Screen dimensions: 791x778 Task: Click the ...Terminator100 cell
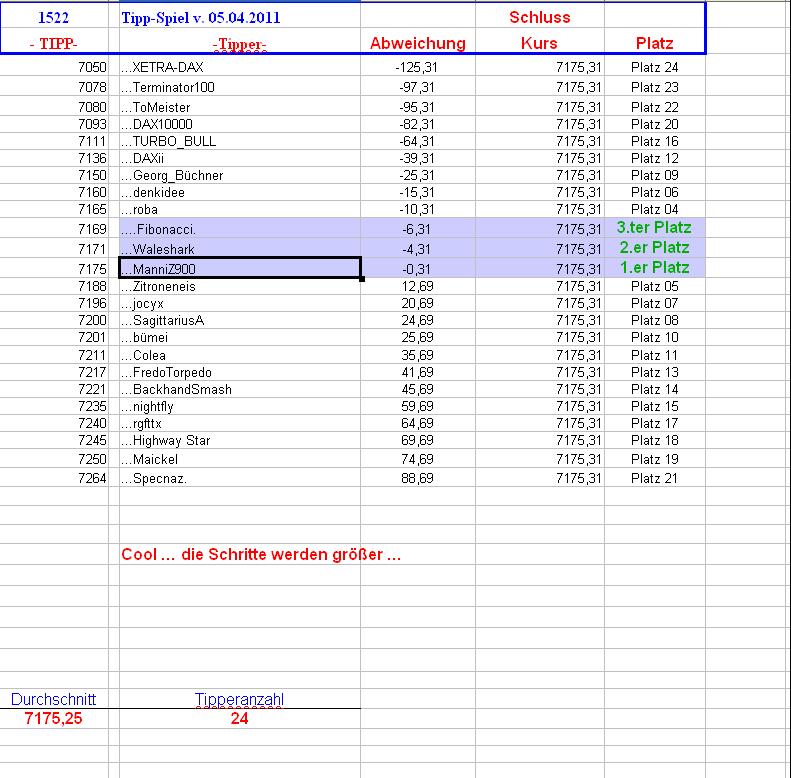click(240, 87)
